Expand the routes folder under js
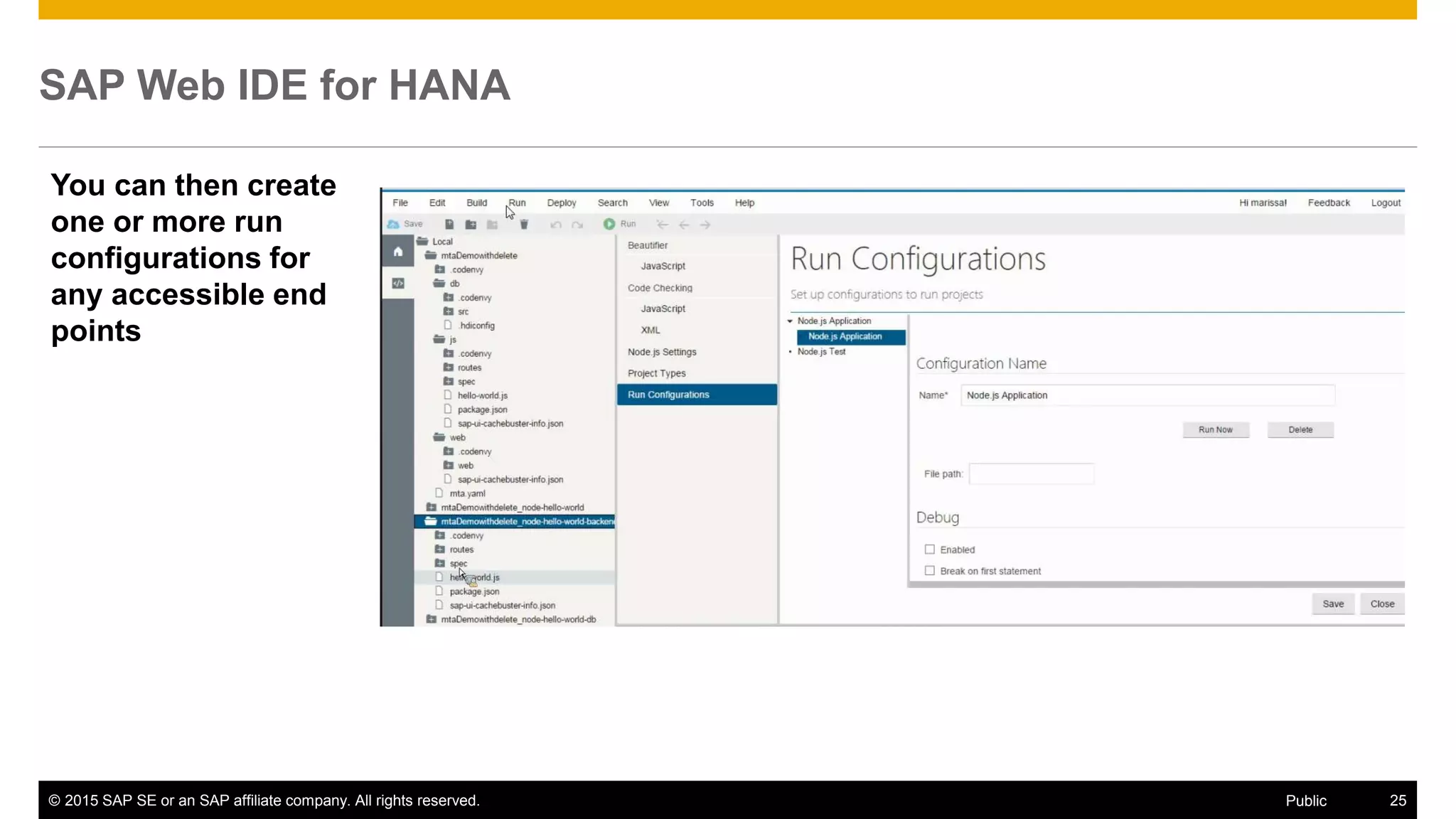 tap(449, 368)
